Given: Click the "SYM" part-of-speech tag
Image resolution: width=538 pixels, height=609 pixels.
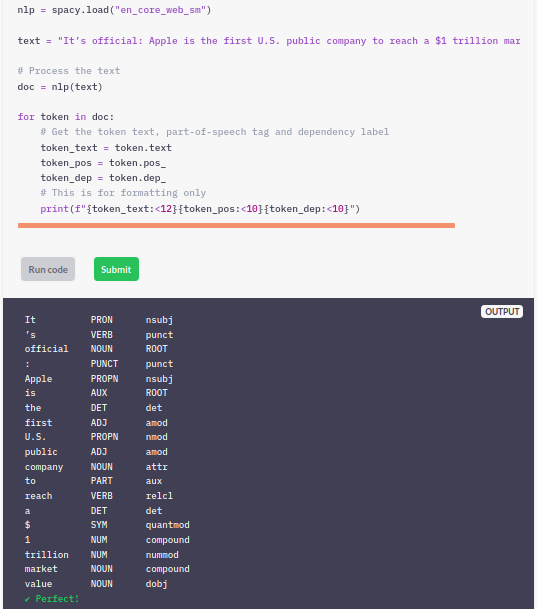Looking at the screenshot, I should pos(99,525).
